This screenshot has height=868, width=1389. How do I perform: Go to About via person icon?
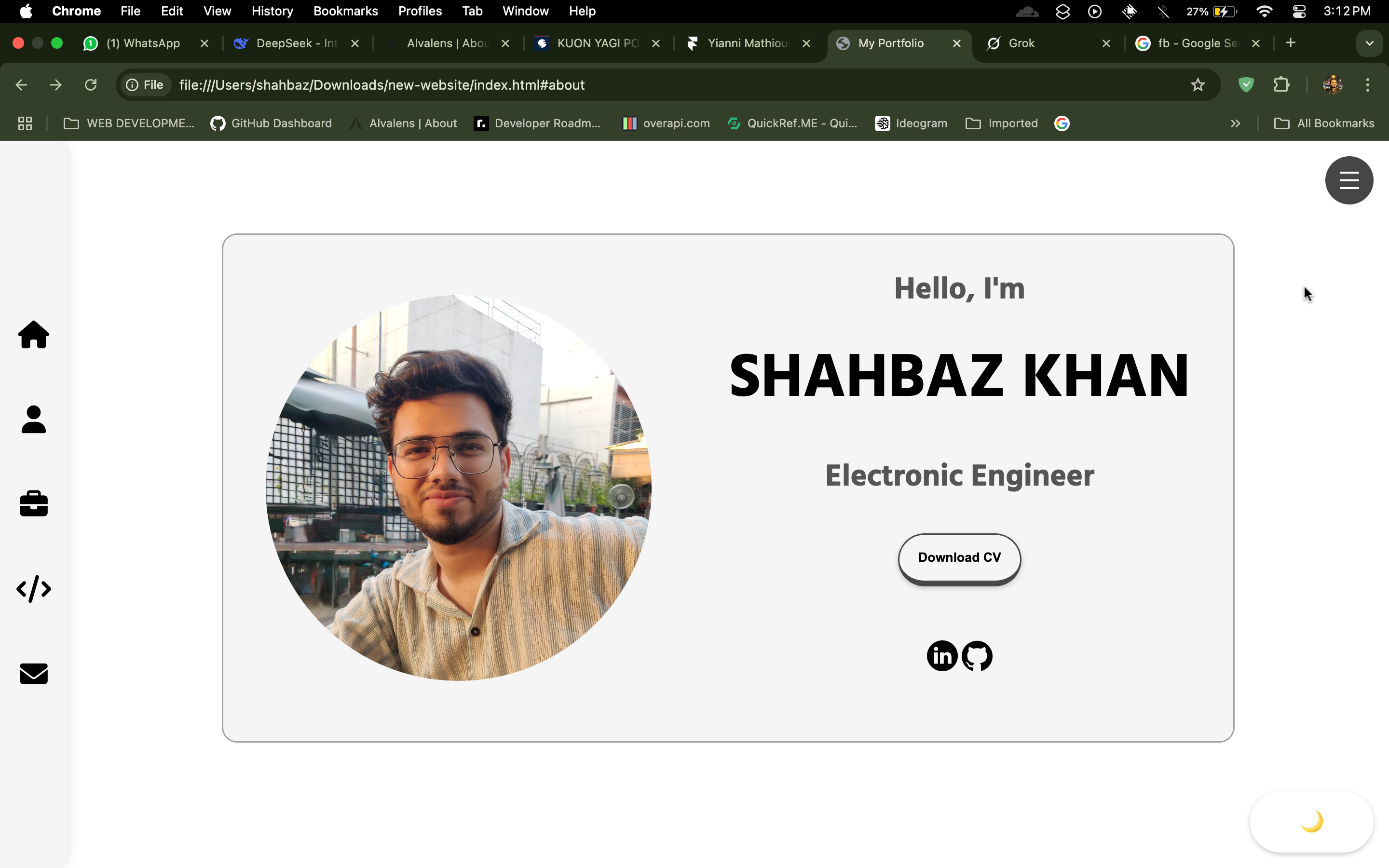point(34,420)
